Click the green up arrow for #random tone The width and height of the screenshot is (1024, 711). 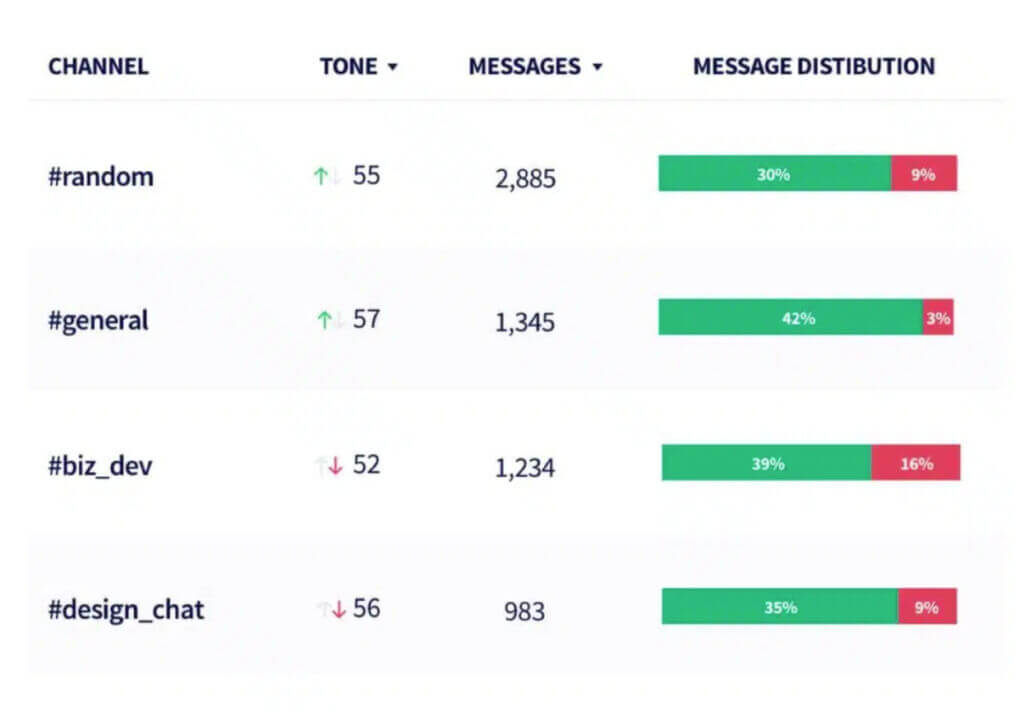320,176
